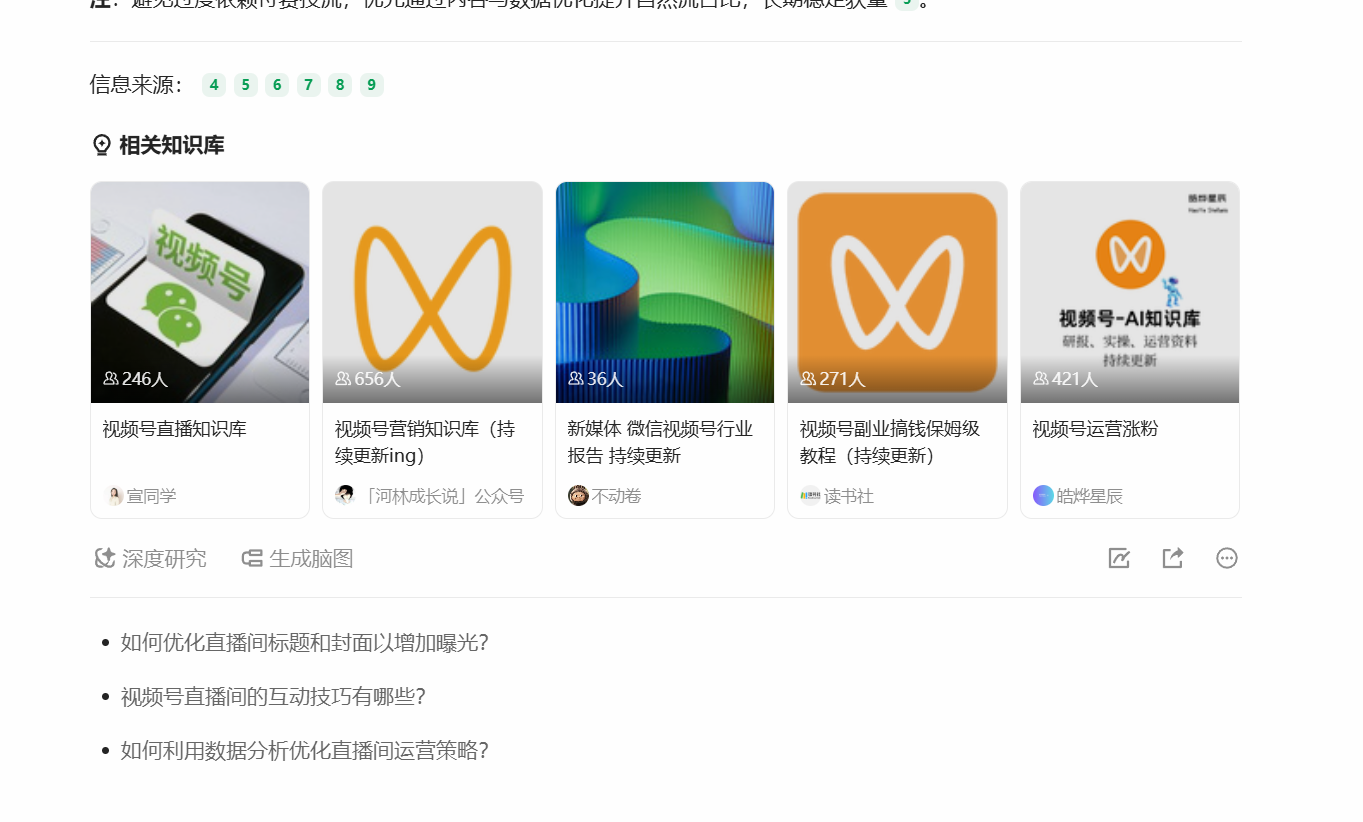Open the more options ellipsis menu

(1227, 558)
